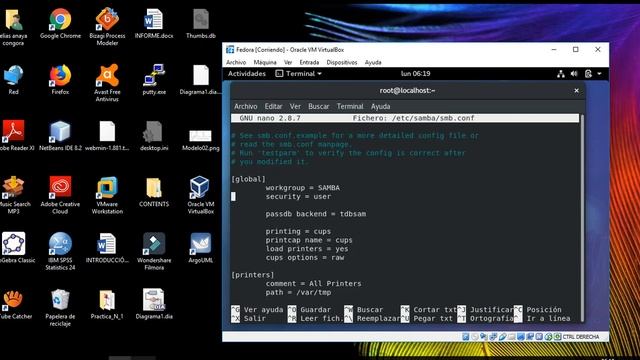The height and width of the screenshot is (360, 640).
Task: Open the terminal's Ayuda menu
Action: pyautogui.click(x=380, y=107)
